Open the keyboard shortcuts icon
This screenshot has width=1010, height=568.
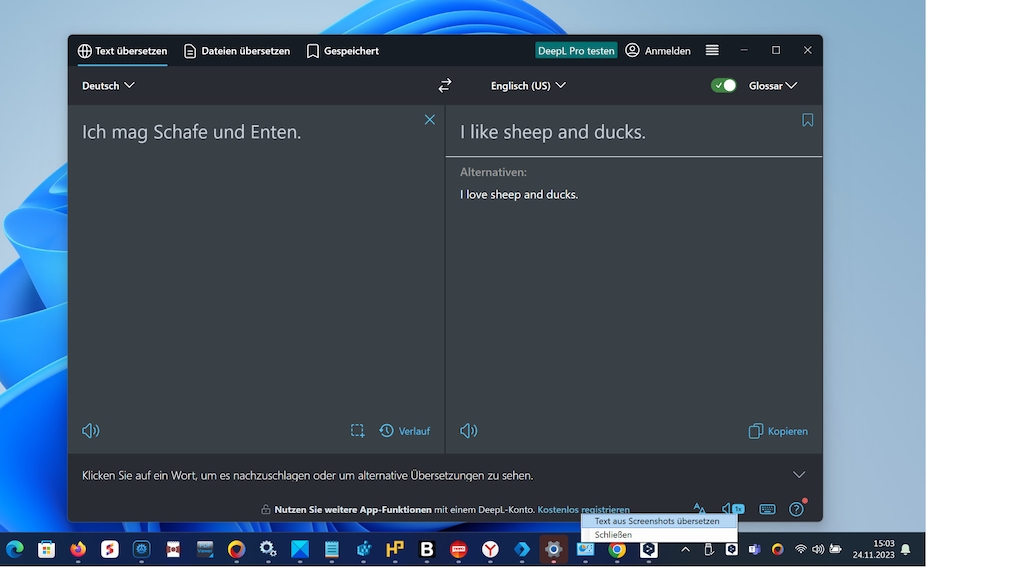(x=767, y=509)
